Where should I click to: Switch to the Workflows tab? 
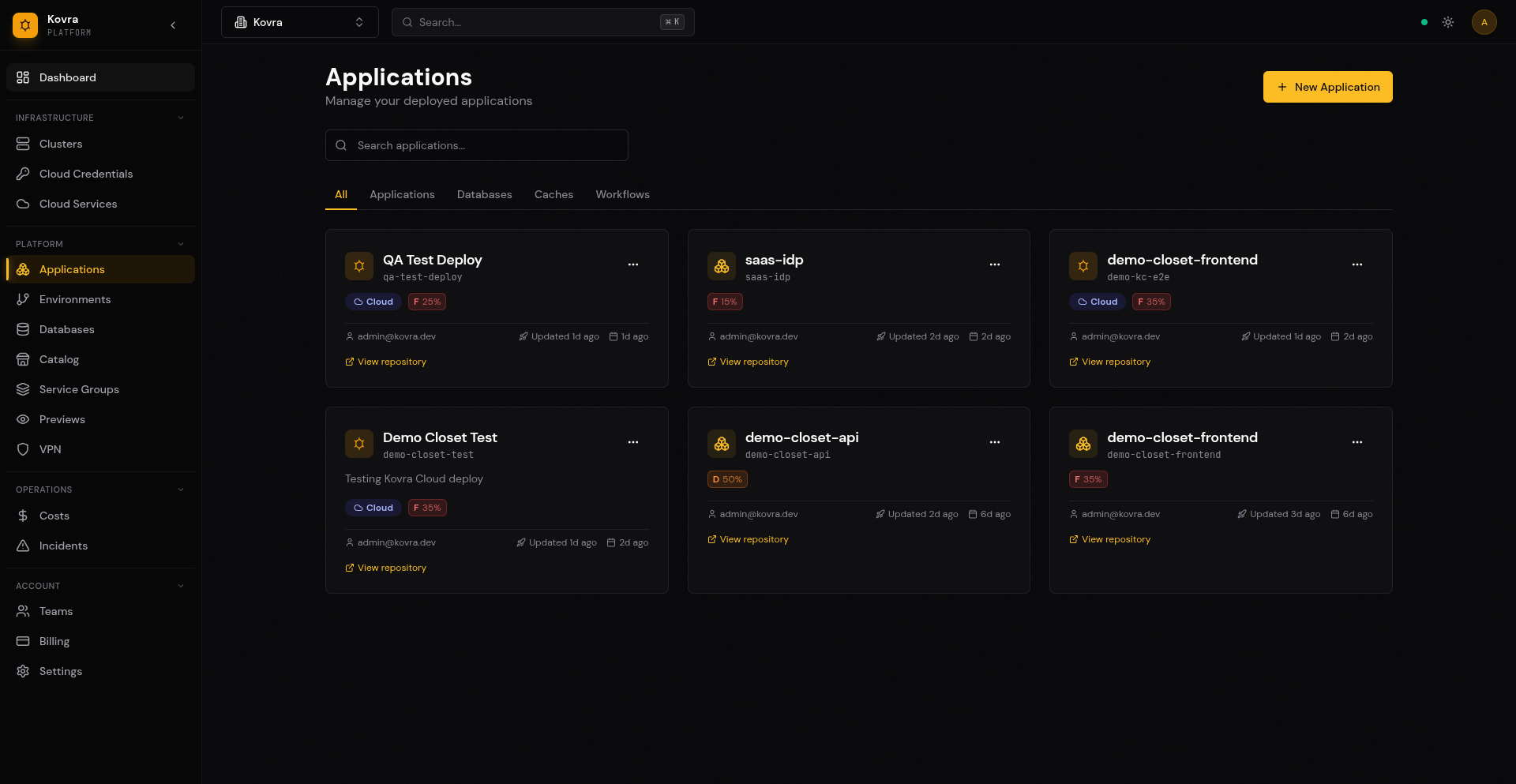click(623, 194)
